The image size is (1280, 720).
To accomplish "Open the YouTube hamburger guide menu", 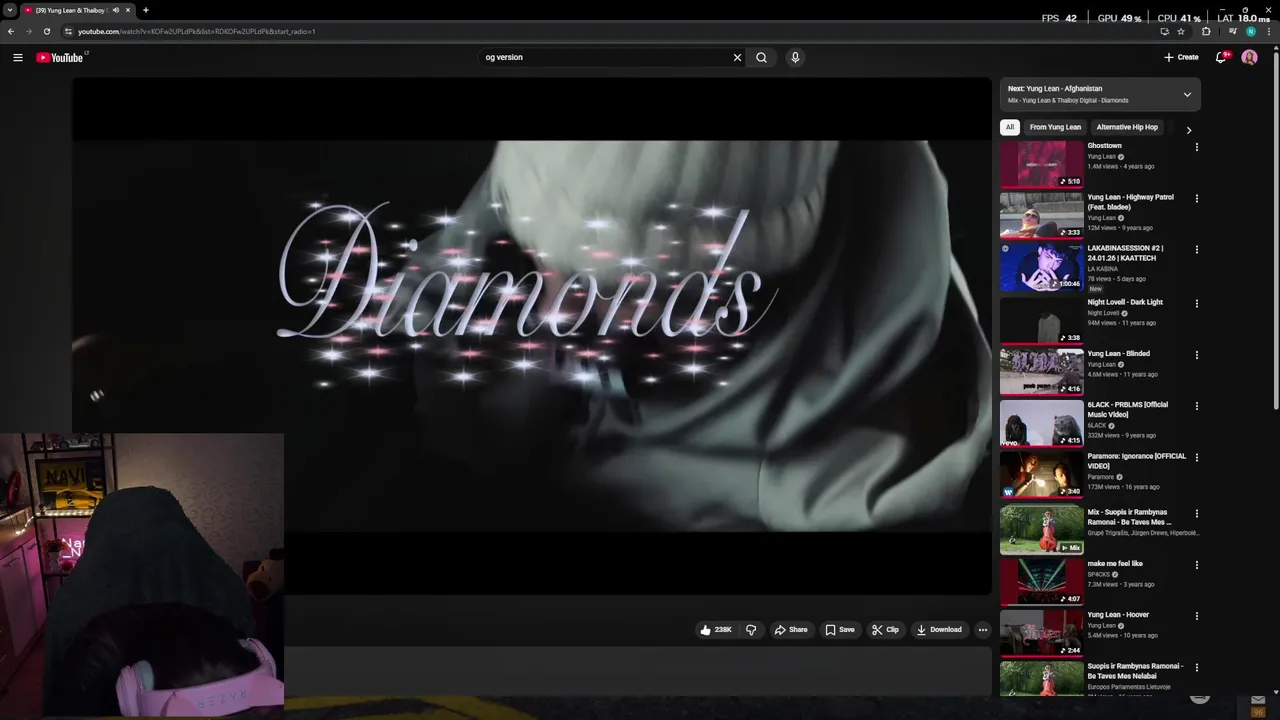I will [x=18, y=57].
